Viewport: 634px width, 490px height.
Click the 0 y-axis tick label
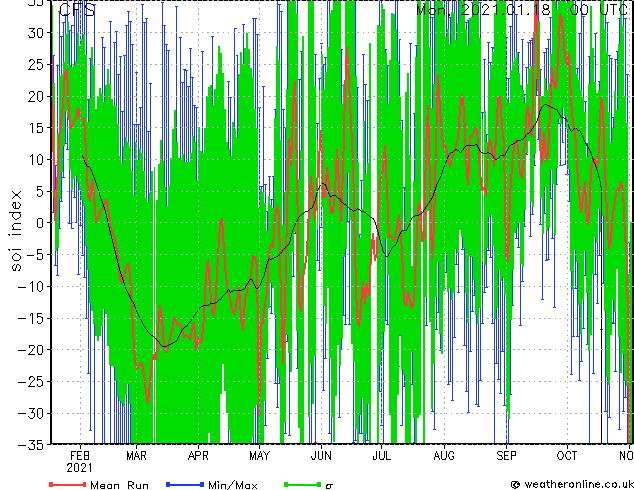[x=39, y=223]
